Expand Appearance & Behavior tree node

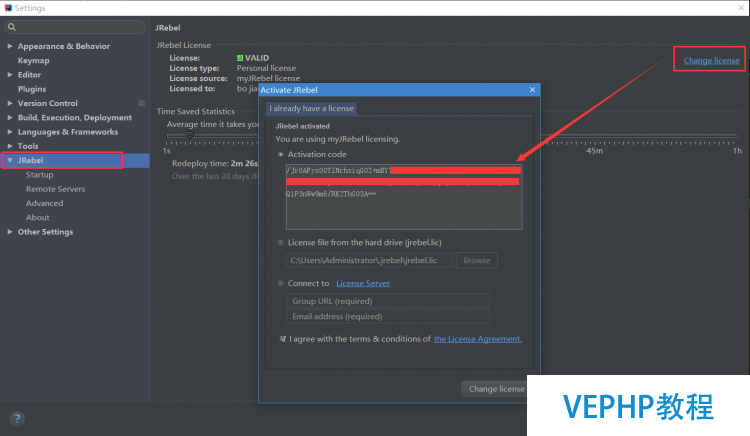[10, 46]
